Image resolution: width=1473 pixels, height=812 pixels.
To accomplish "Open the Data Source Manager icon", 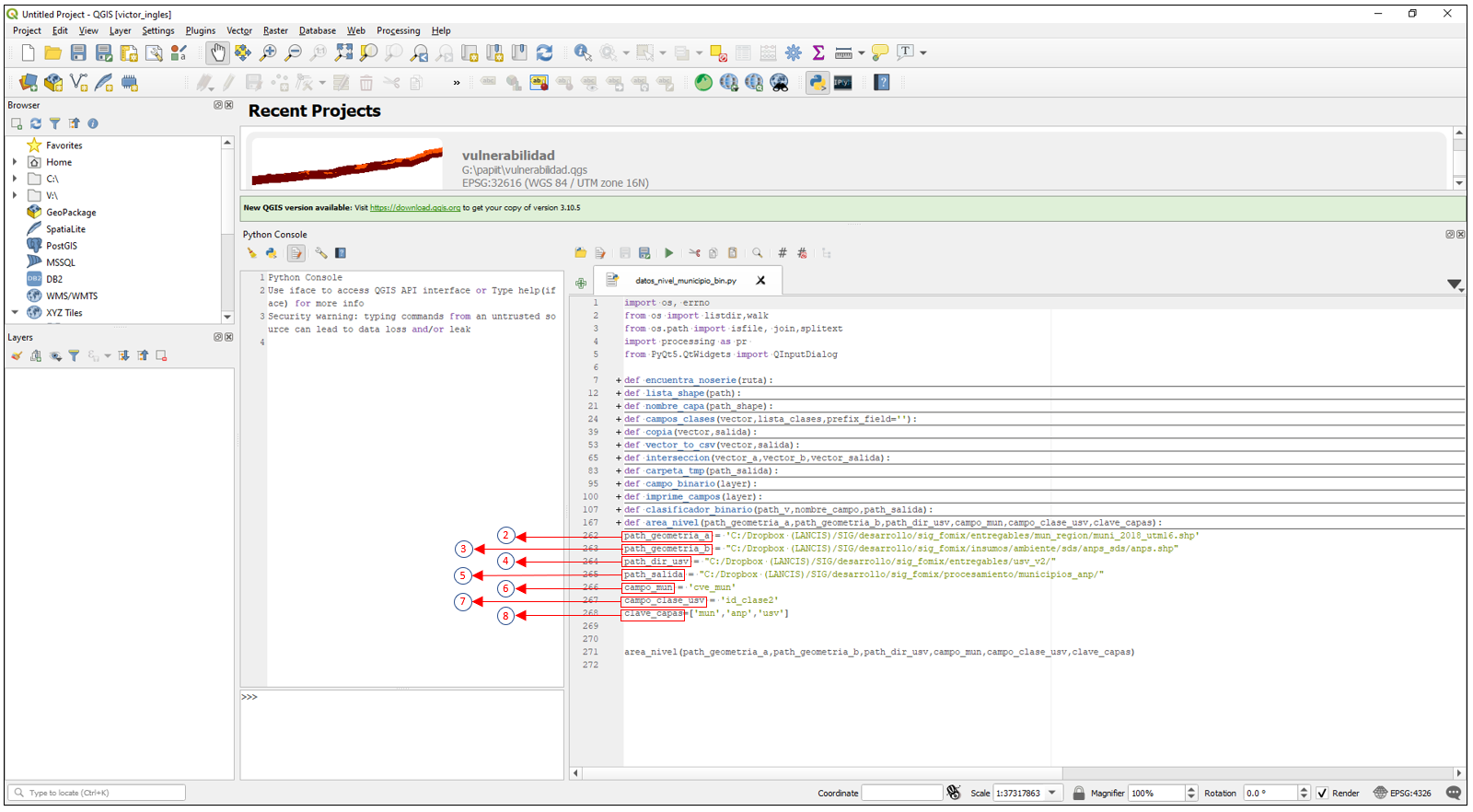I will (x=29, y=83).
